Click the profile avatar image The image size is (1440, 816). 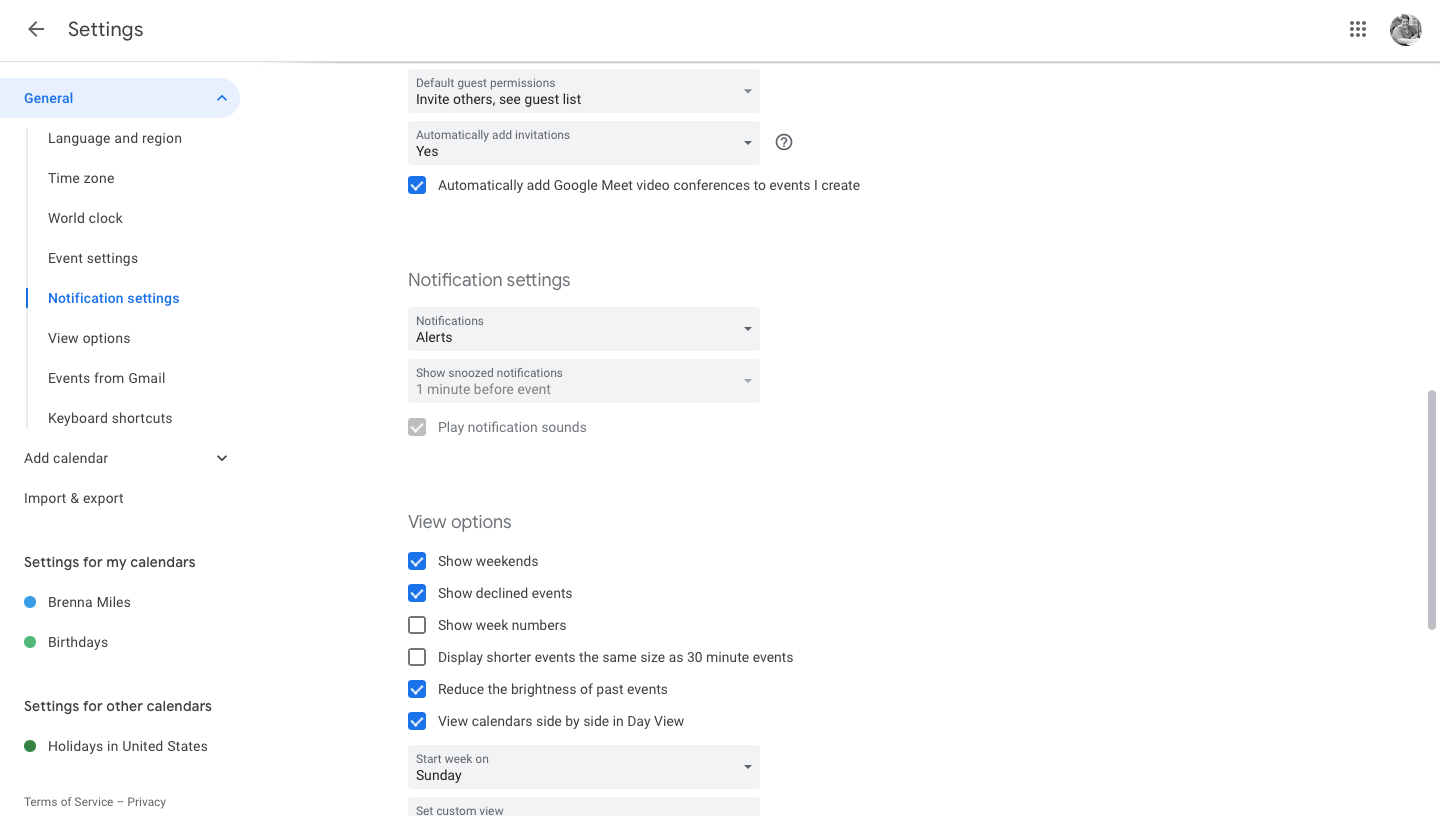pos(1405,29)
